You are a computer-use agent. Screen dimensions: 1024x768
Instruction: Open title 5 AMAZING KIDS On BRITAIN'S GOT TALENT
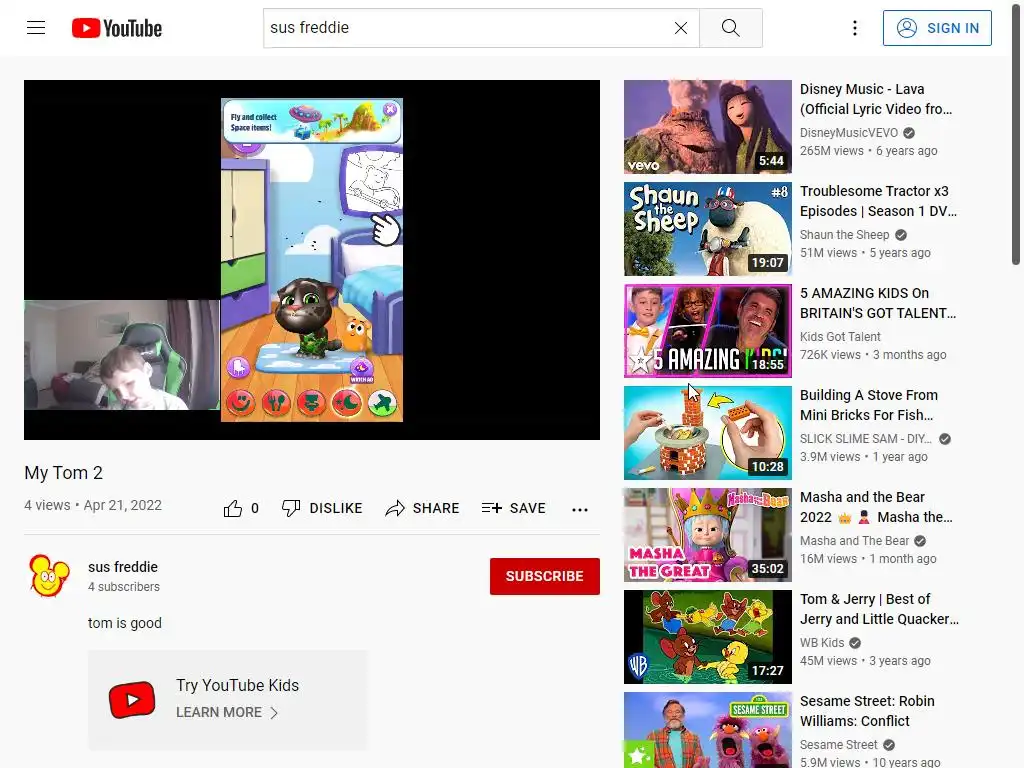click(878, 303)
